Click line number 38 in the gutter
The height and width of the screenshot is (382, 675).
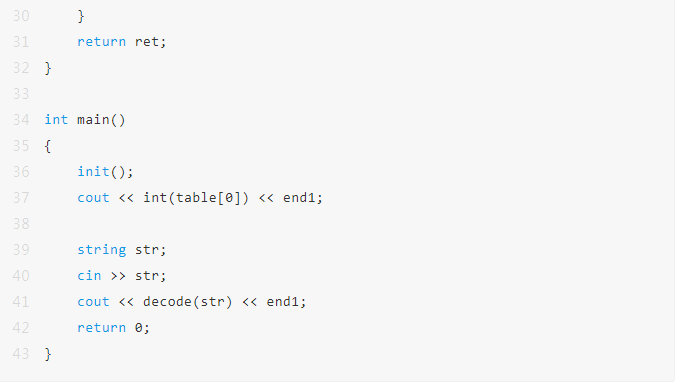pyautogui.click(x=21, y=224)
